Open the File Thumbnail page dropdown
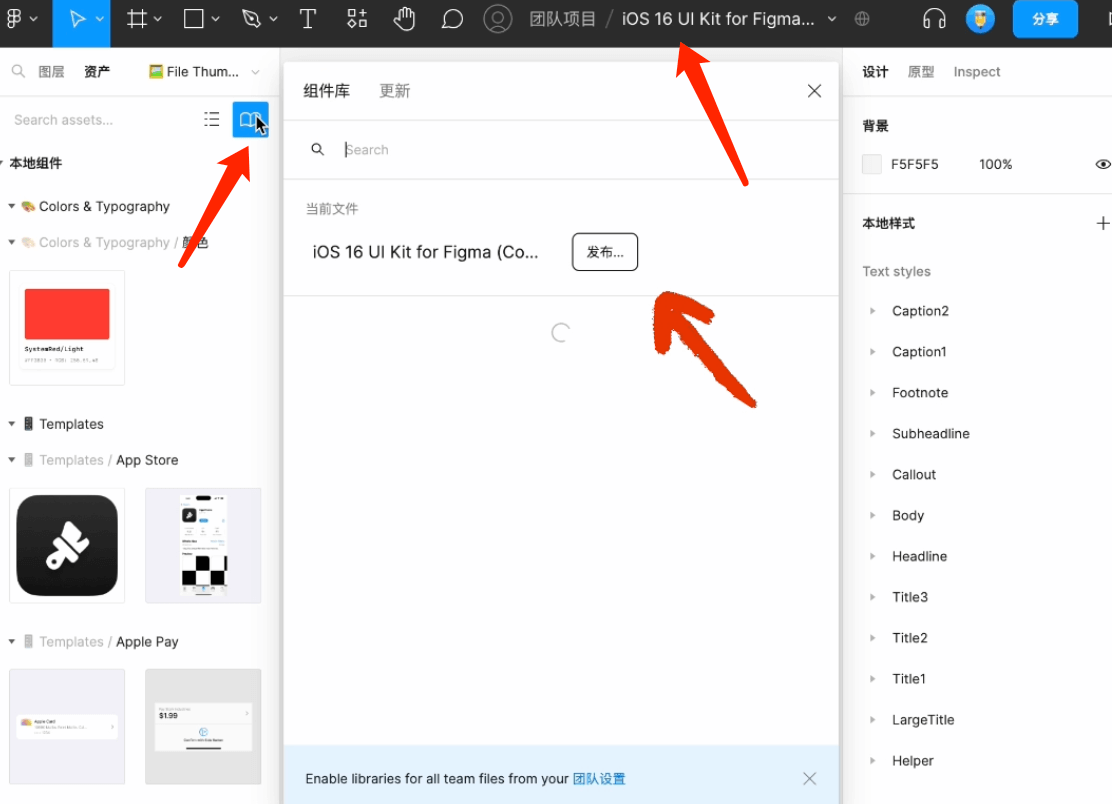Screen dimensions: 1112x804 click(x=204, y=72)
